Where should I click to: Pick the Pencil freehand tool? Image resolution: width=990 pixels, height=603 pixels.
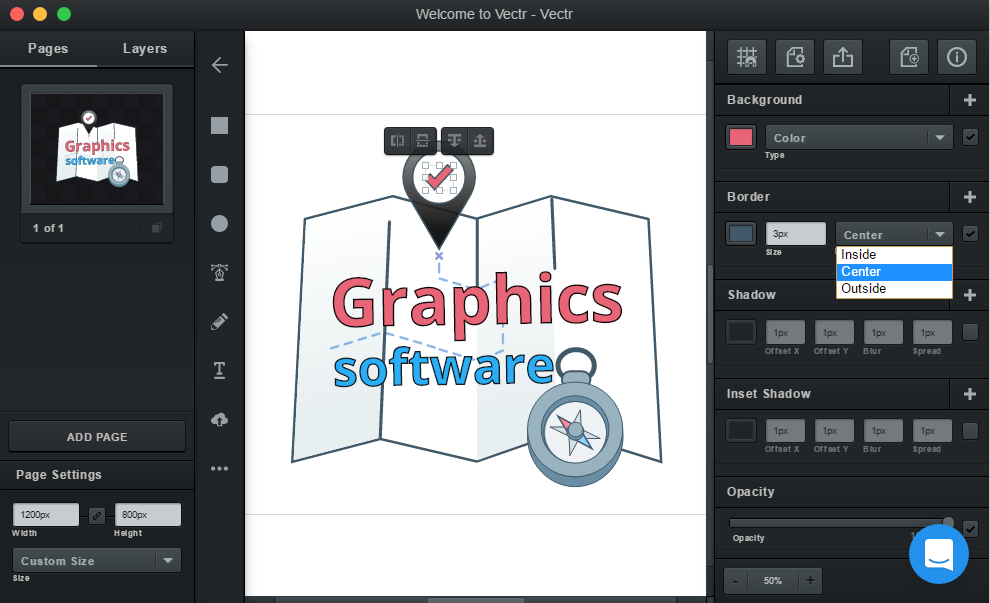[219, 321]
